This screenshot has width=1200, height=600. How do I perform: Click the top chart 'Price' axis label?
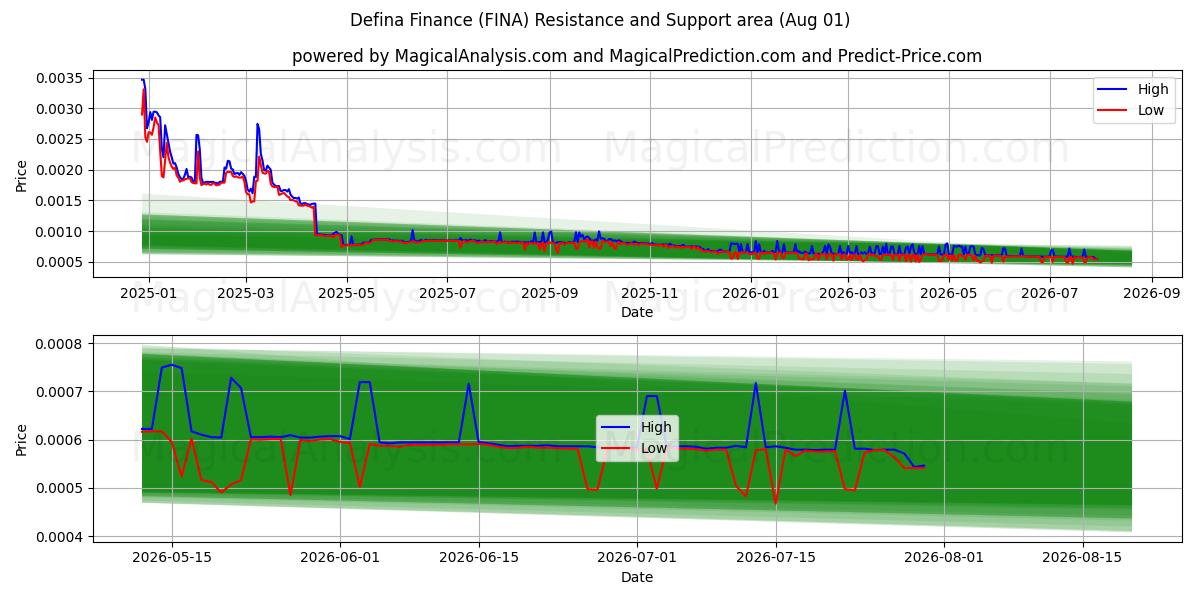[22, 175]
